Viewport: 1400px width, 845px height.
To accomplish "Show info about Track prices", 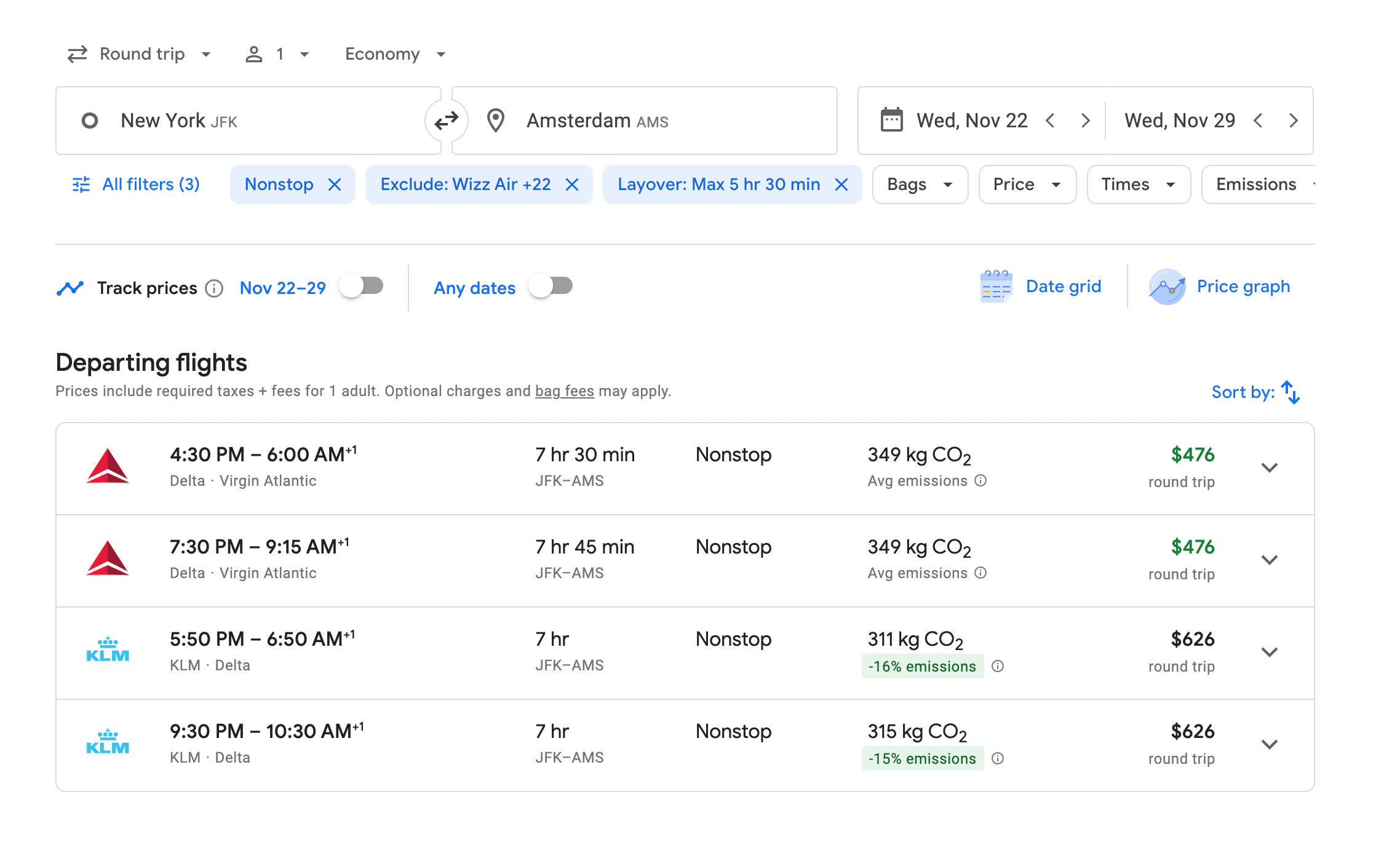I will [214, 288].
